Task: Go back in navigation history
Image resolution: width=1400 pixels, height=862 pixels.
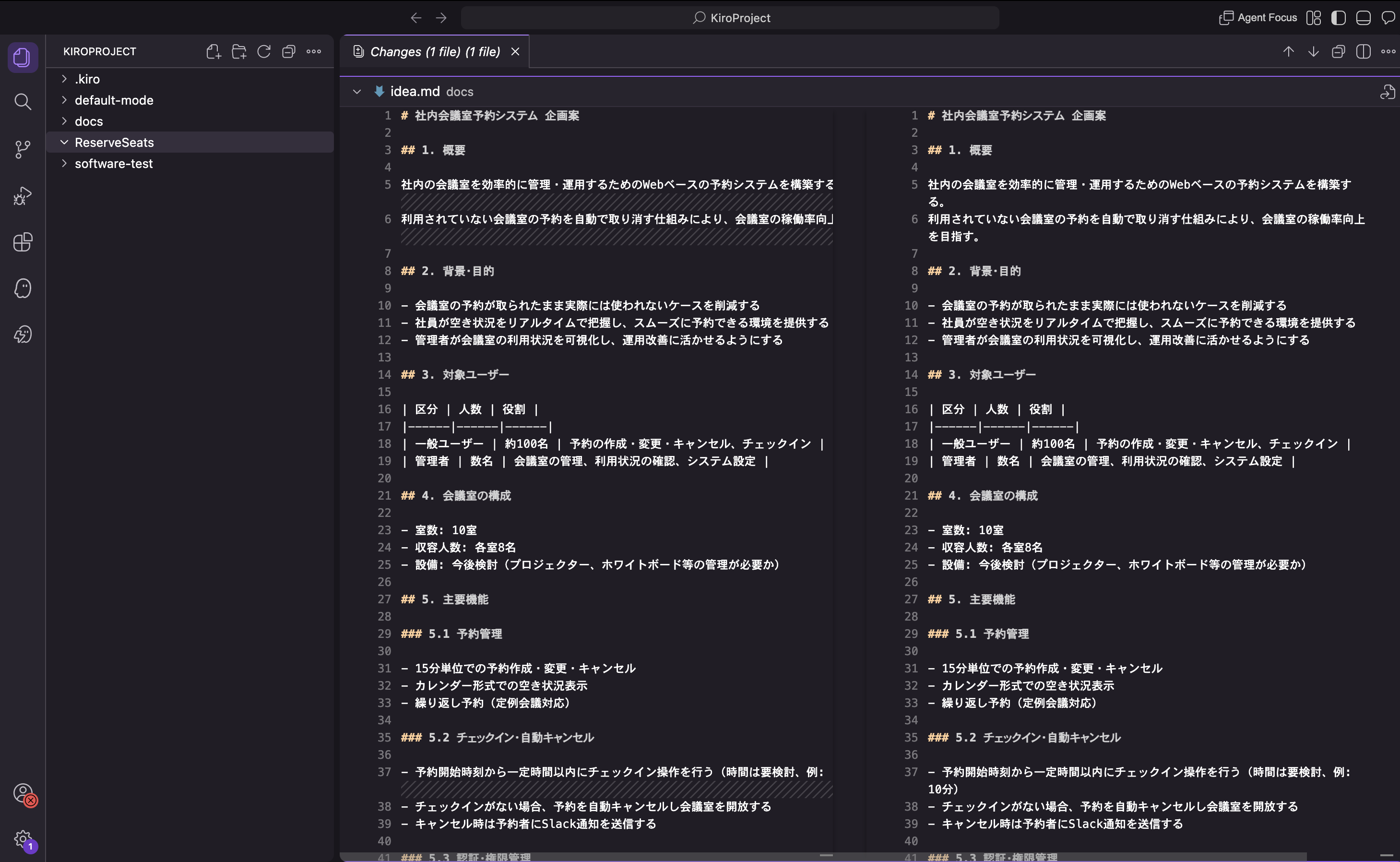Action: (416, 18)
